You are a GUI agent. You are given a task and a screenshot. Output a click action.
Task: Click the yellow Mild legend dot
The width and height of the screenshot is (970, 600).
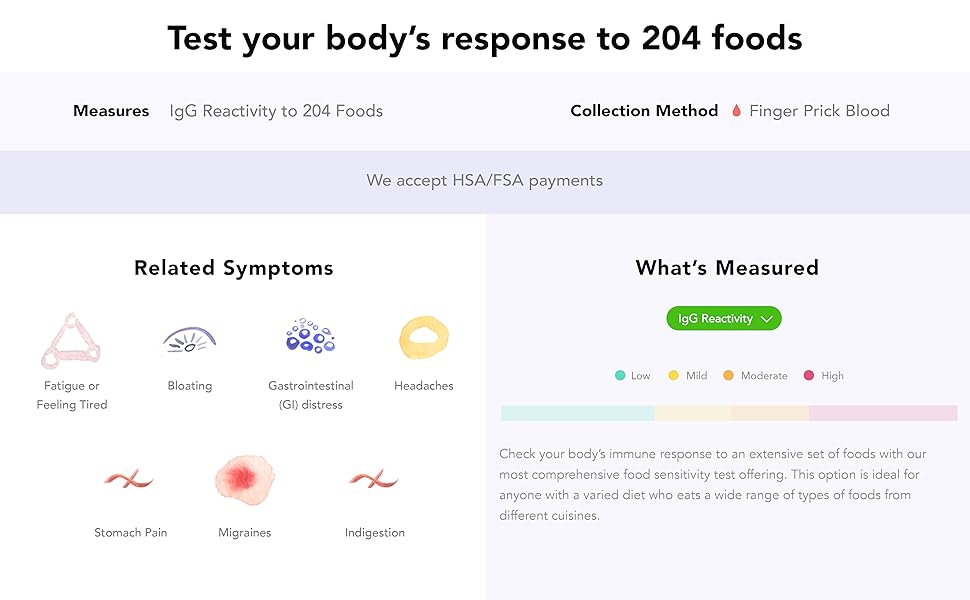tap(674, 376)
